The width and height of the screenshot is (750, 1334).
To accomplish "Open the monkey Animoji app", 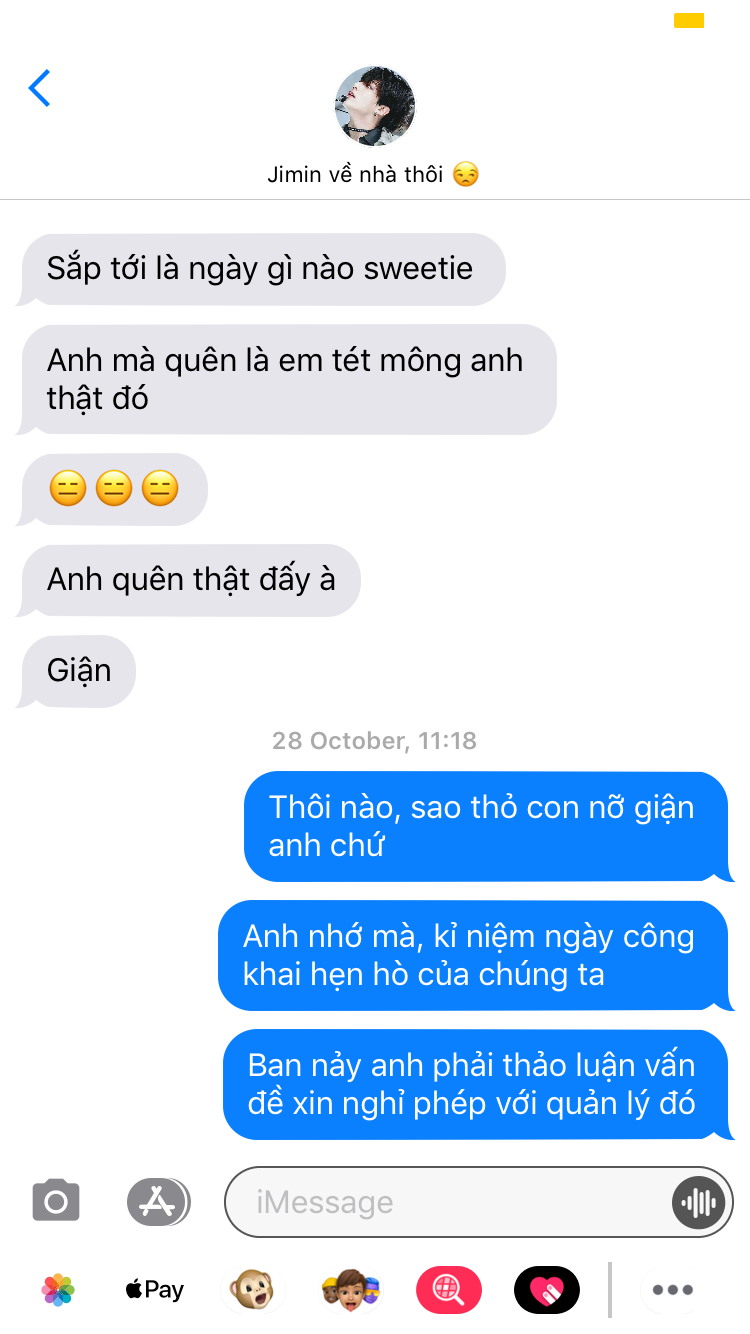I will tap(252, 1290).
